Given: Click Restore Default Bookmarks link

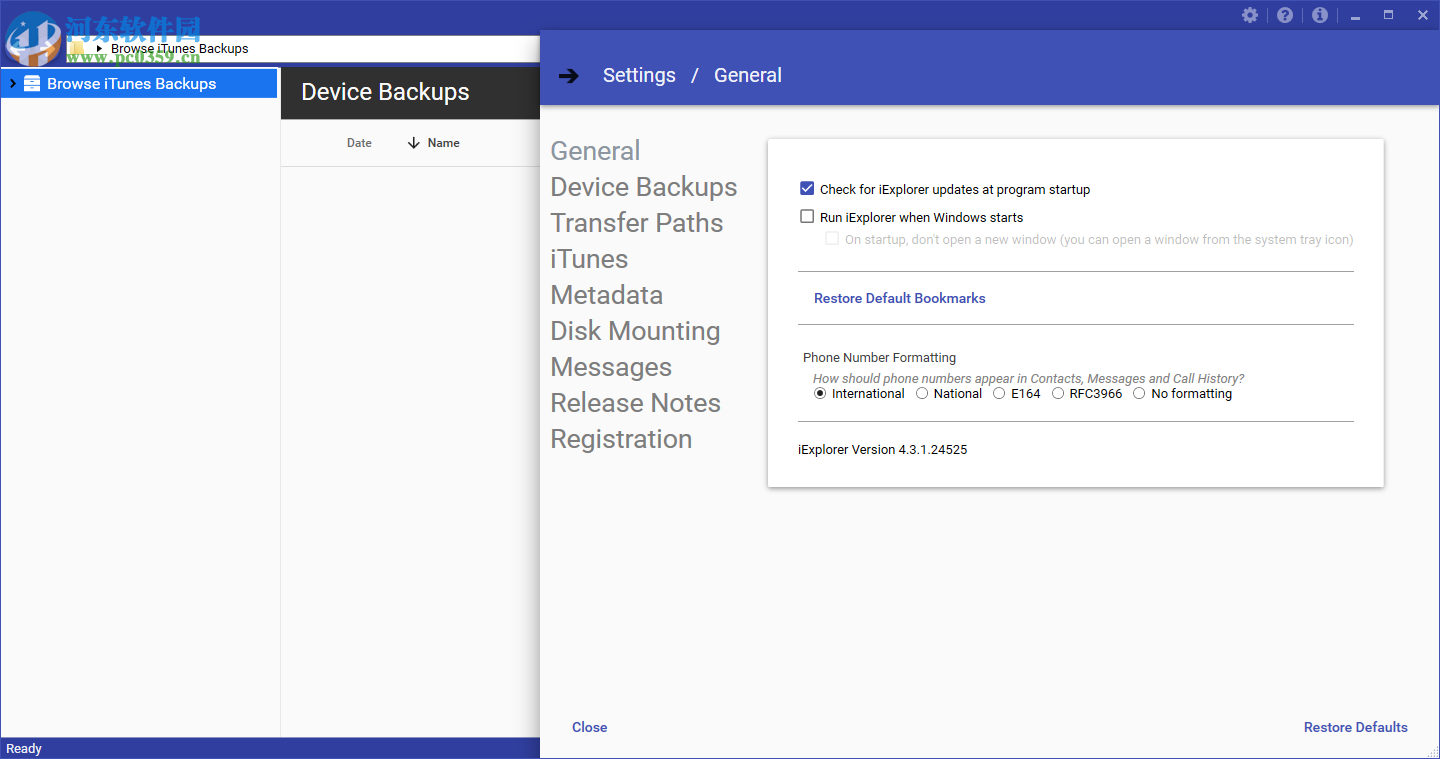Looking at the screenshot, I should coord(899,298).
